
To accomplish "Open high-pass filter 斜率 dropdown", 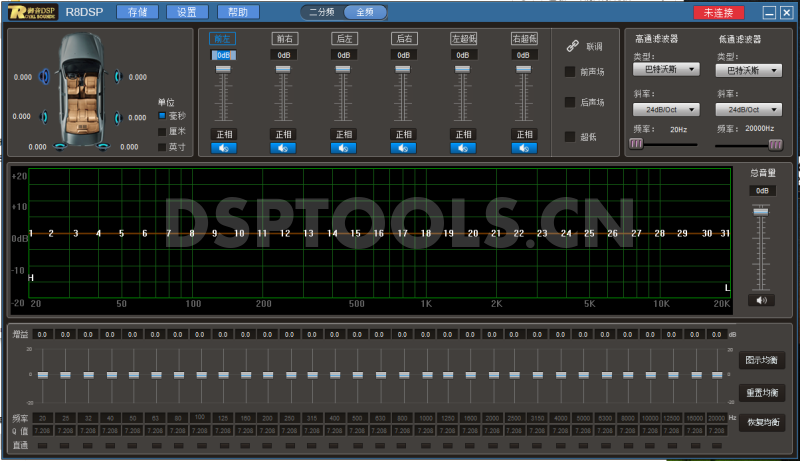I will click(x=665, y=109).
